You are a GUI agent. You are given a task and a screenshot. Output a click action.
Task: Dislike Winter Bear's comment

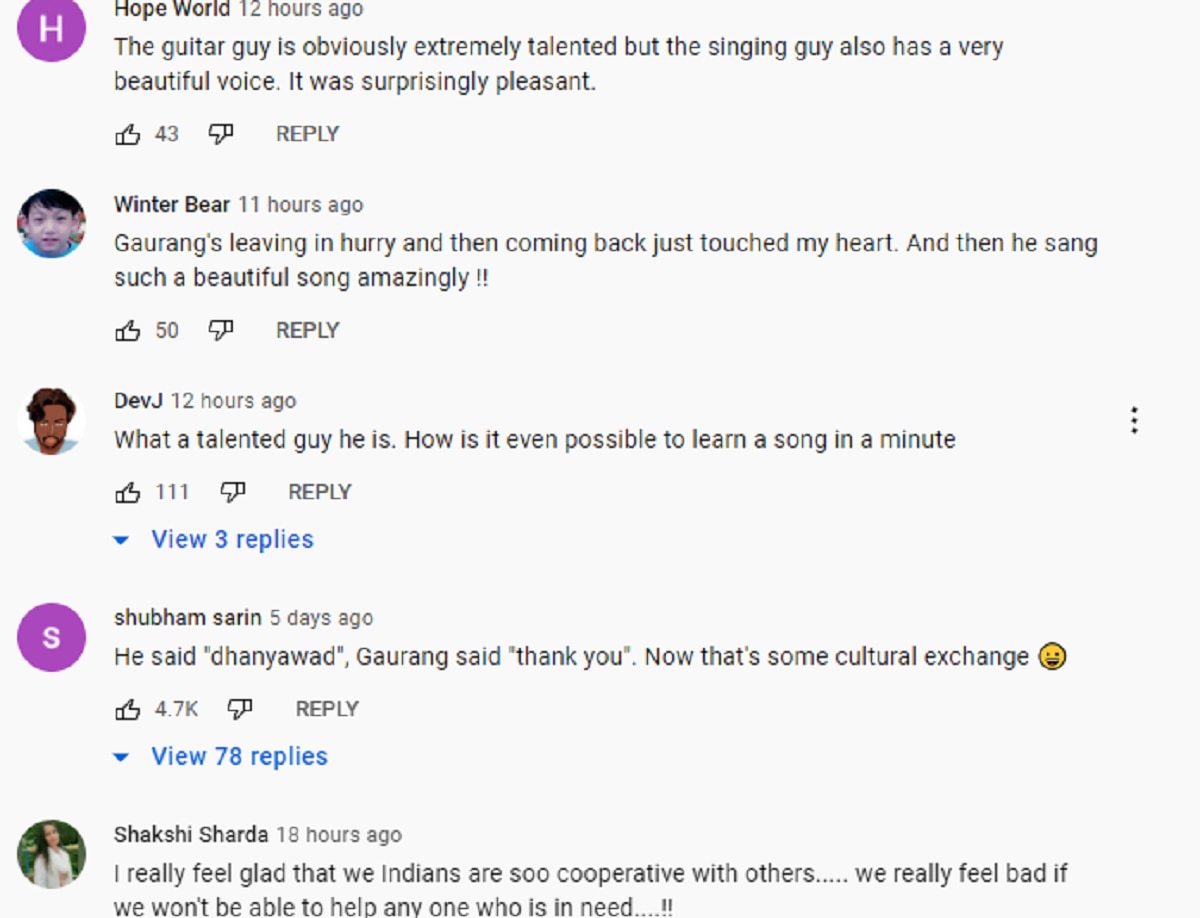[x=220, y=330]
